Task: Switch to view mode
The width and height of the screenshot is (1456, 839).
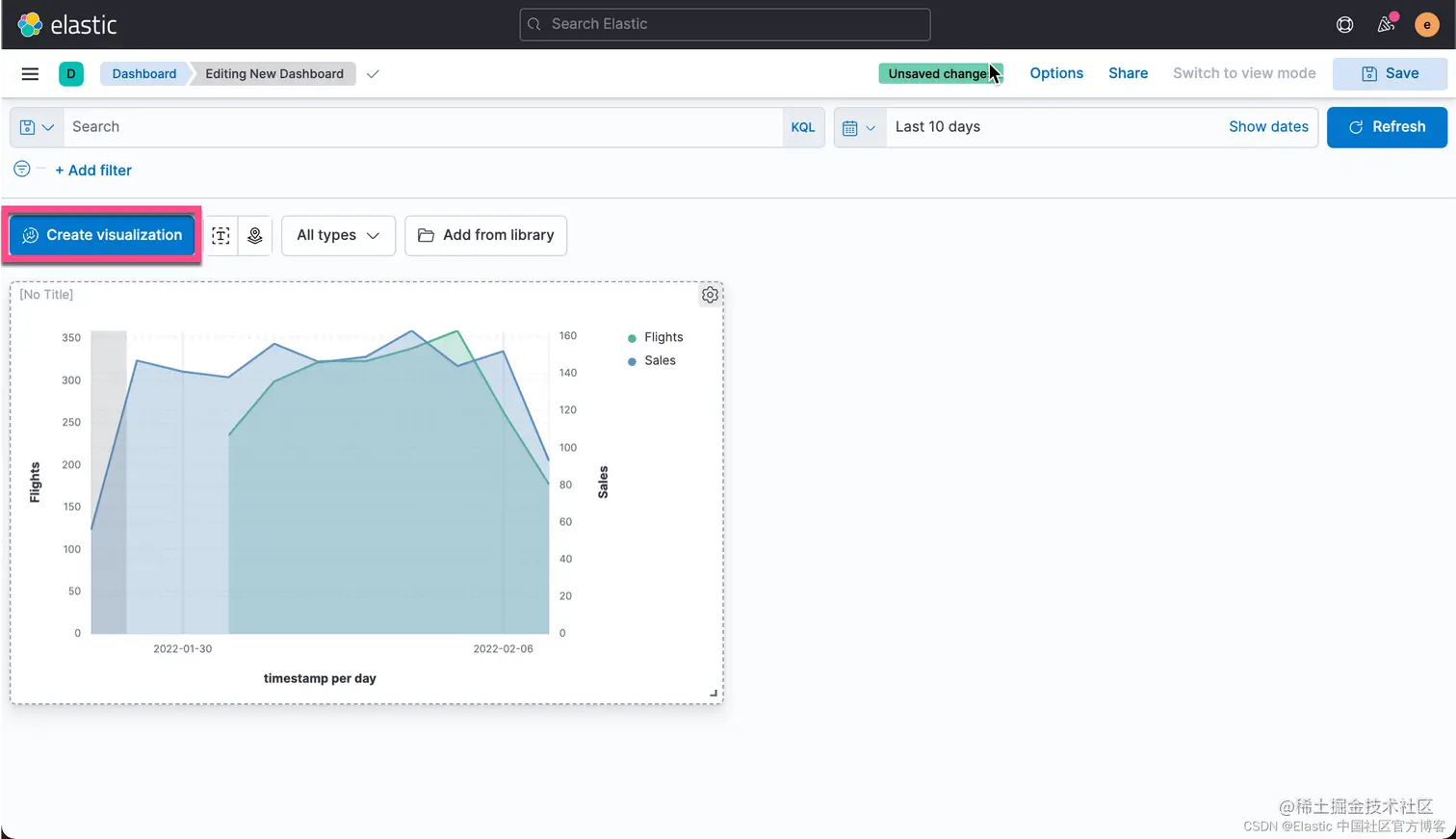Action: (x=1244, y=74)
